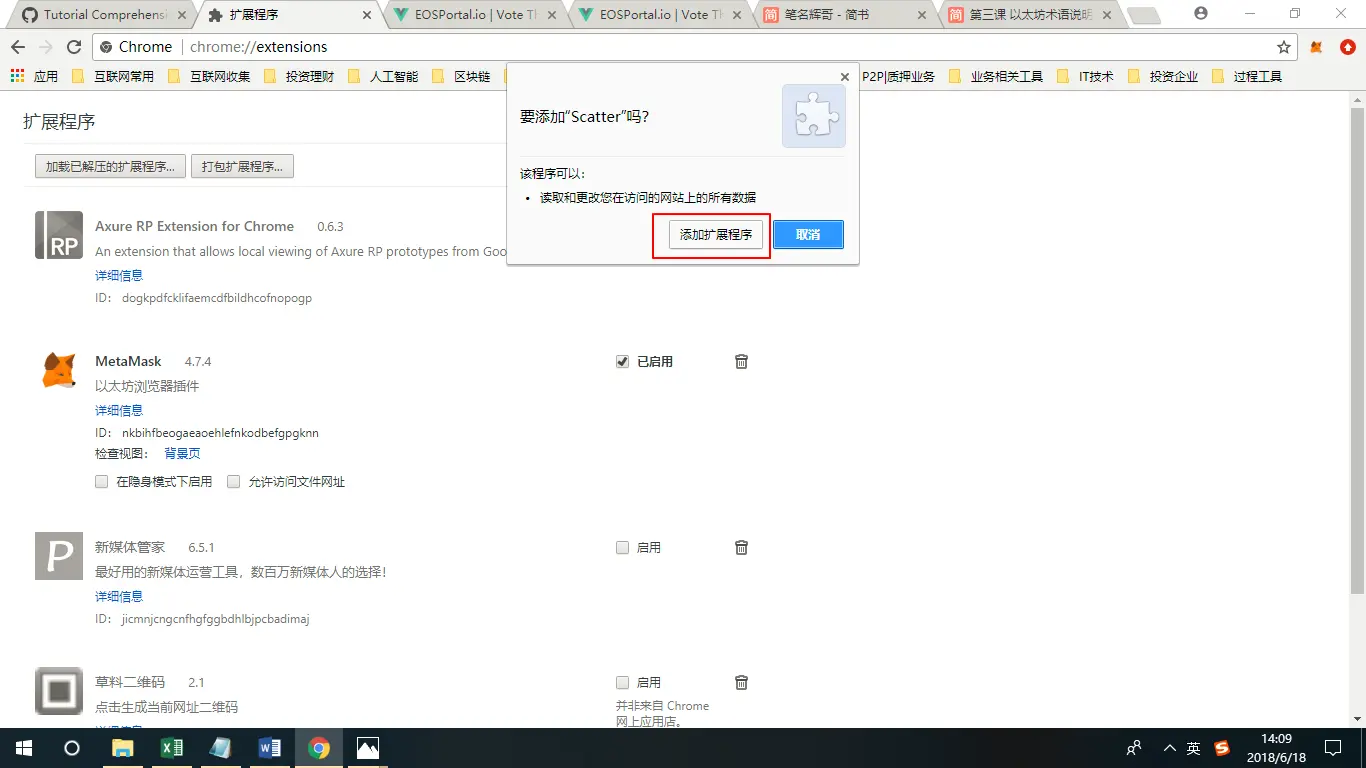
Task: Open the 区块链 bookmark folder
Action: [461, 76]
